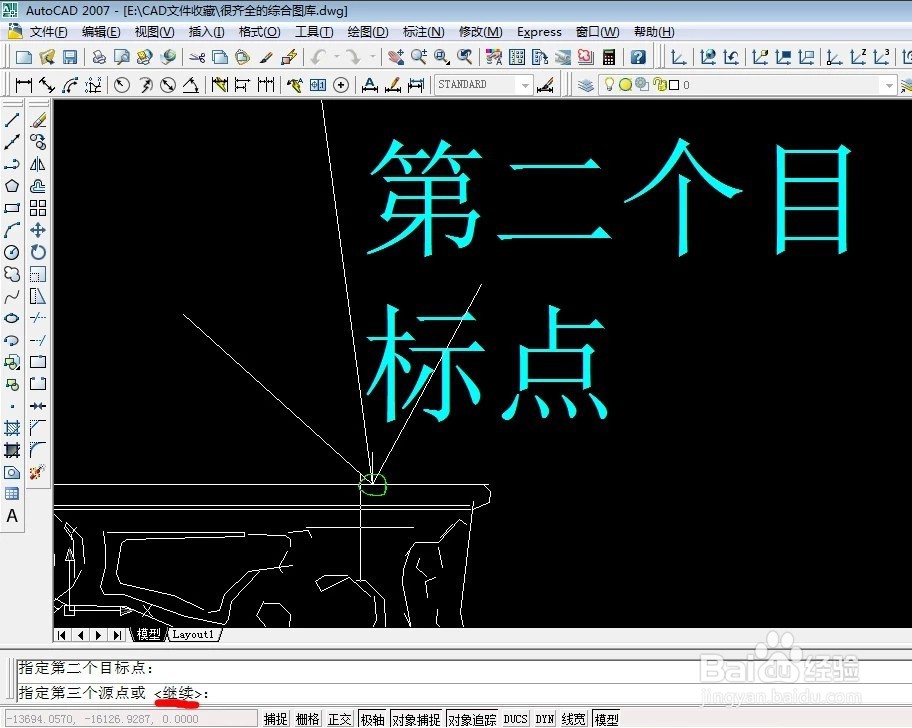Select the Construction Line tool
912x728 pixels.
click(x=12, y=142)
